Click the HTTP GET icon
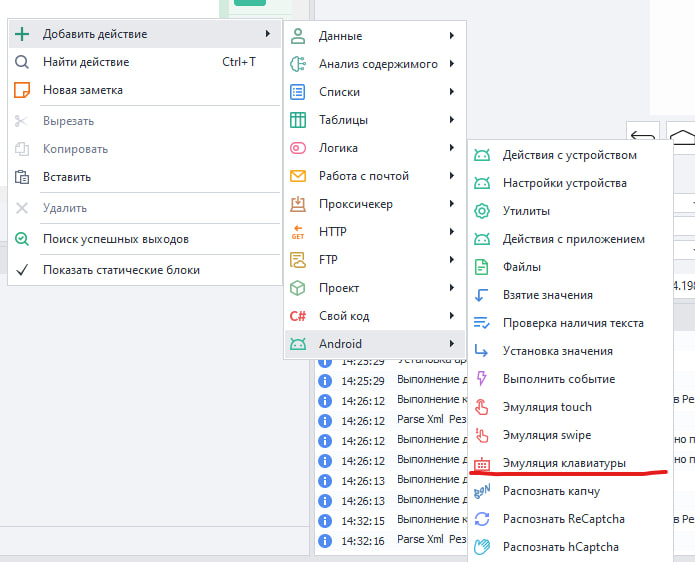This screenshot has width=695, height=562. point(298,232)
